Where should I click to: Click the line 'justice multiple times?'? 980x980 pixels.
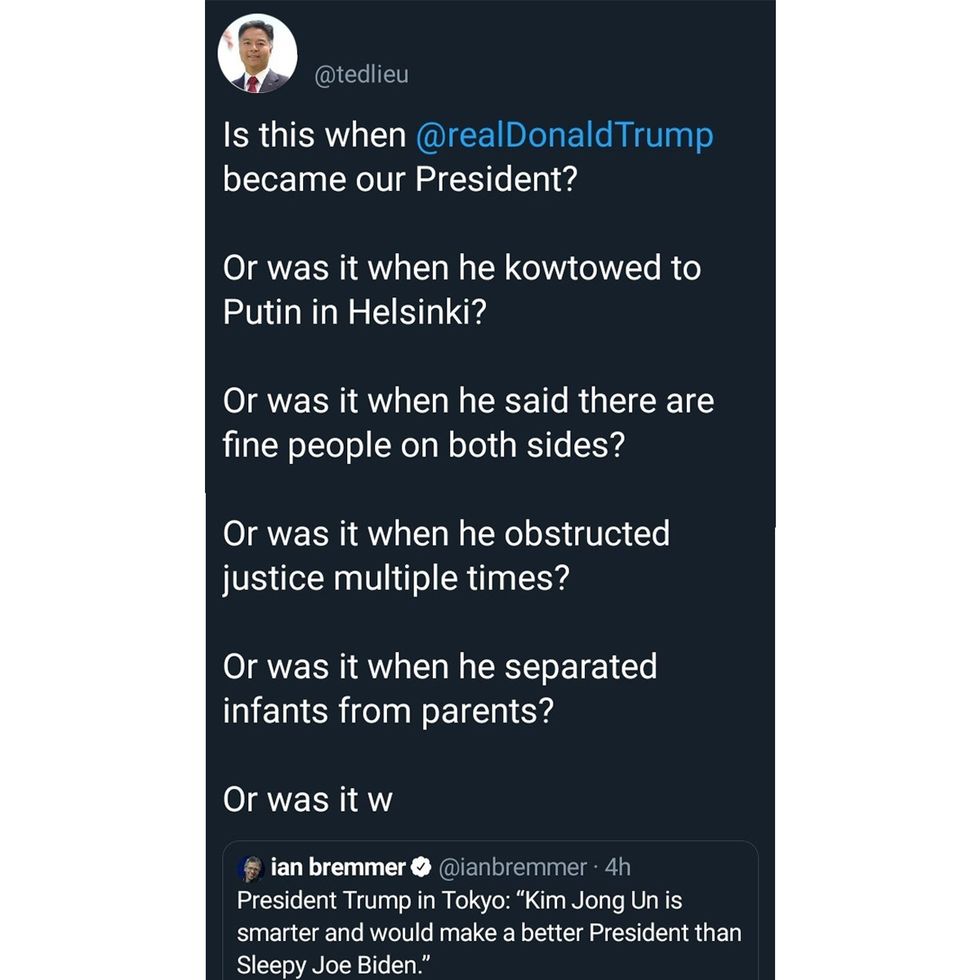396,578
